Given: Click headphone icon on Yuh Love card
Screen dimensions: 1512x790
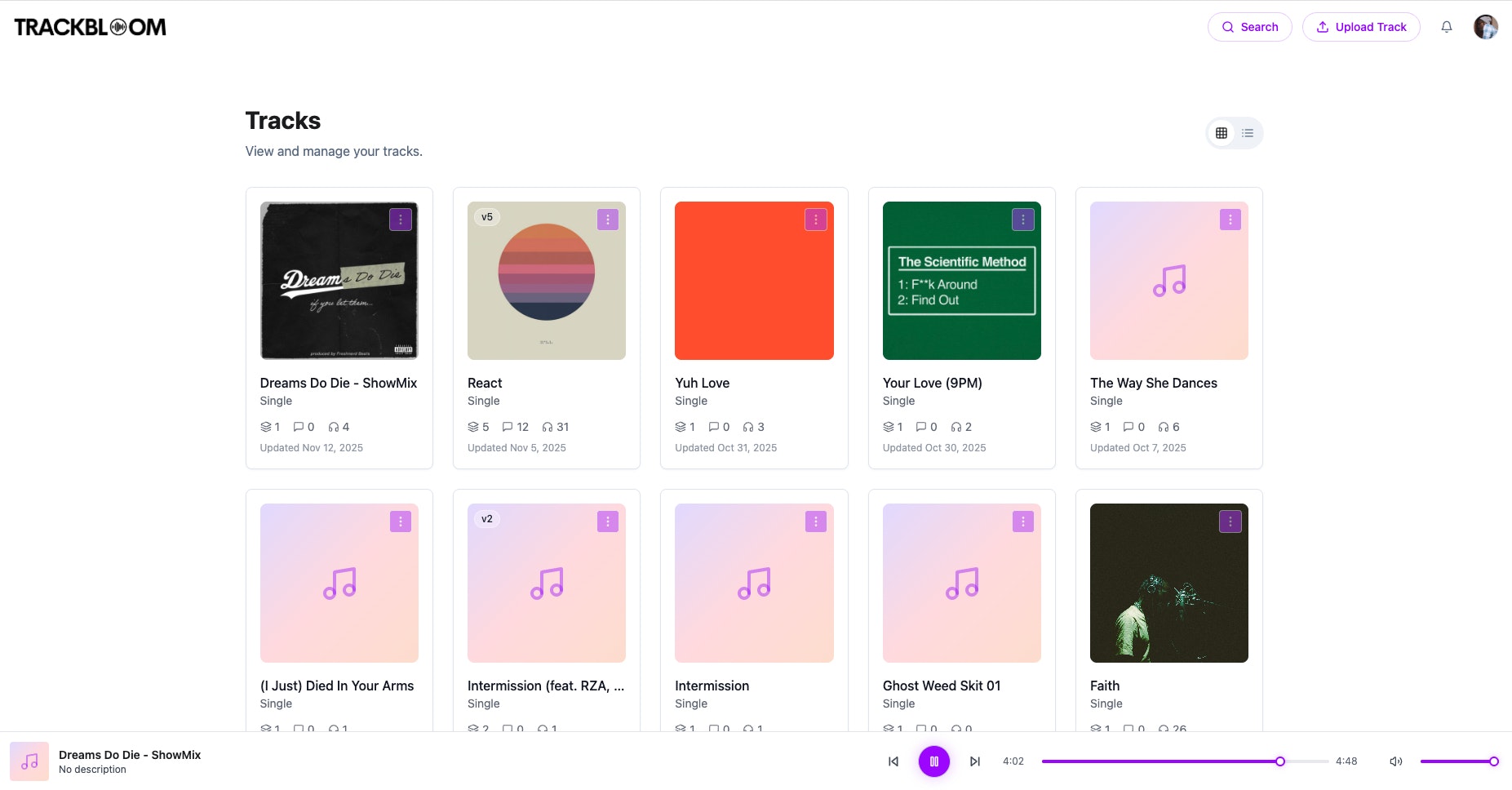Looking at the screenshot, I should tap(748, 427).
